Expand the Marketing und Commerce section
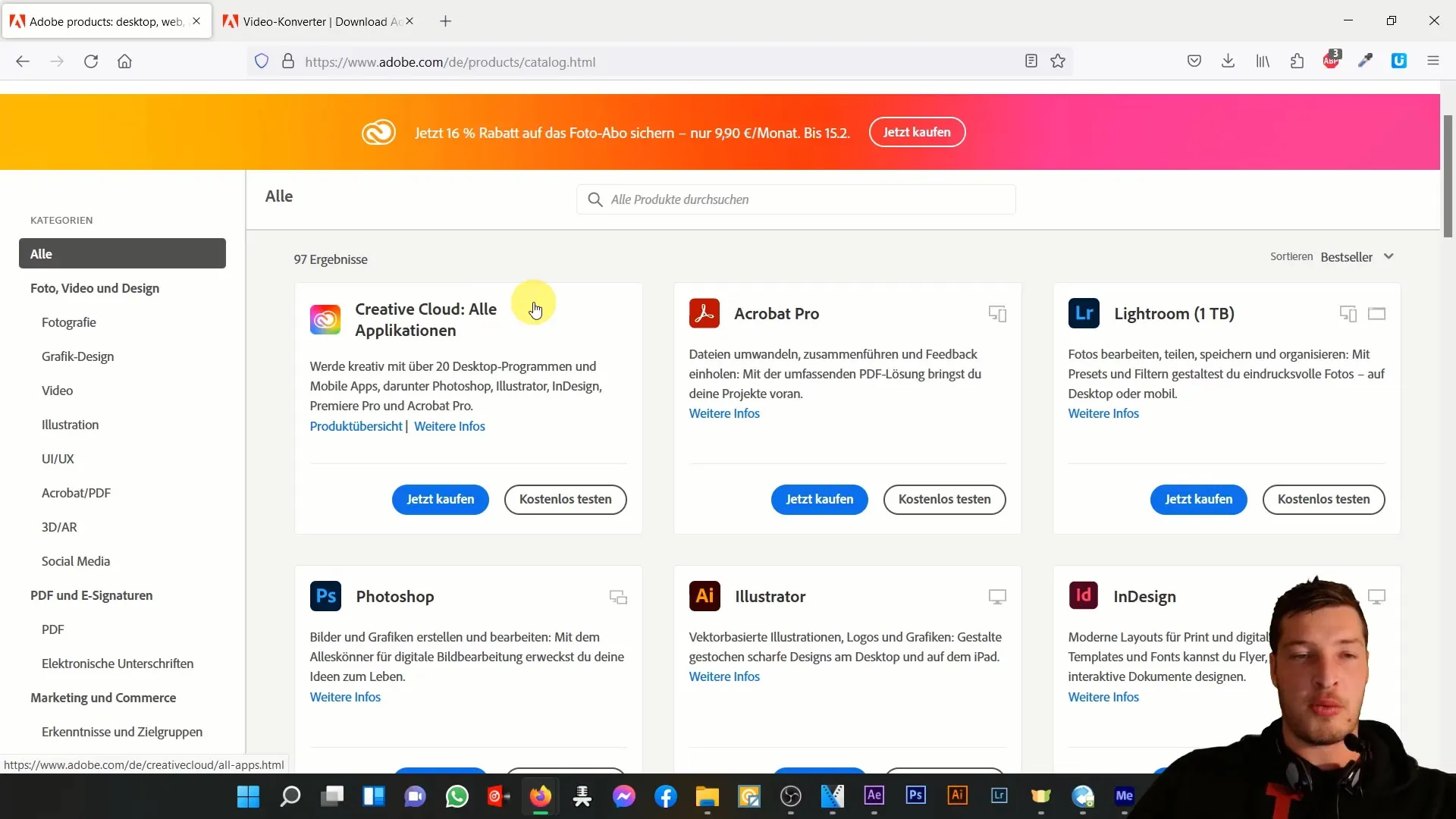The width and height of the screenshot is (1456, 819). 103,697
